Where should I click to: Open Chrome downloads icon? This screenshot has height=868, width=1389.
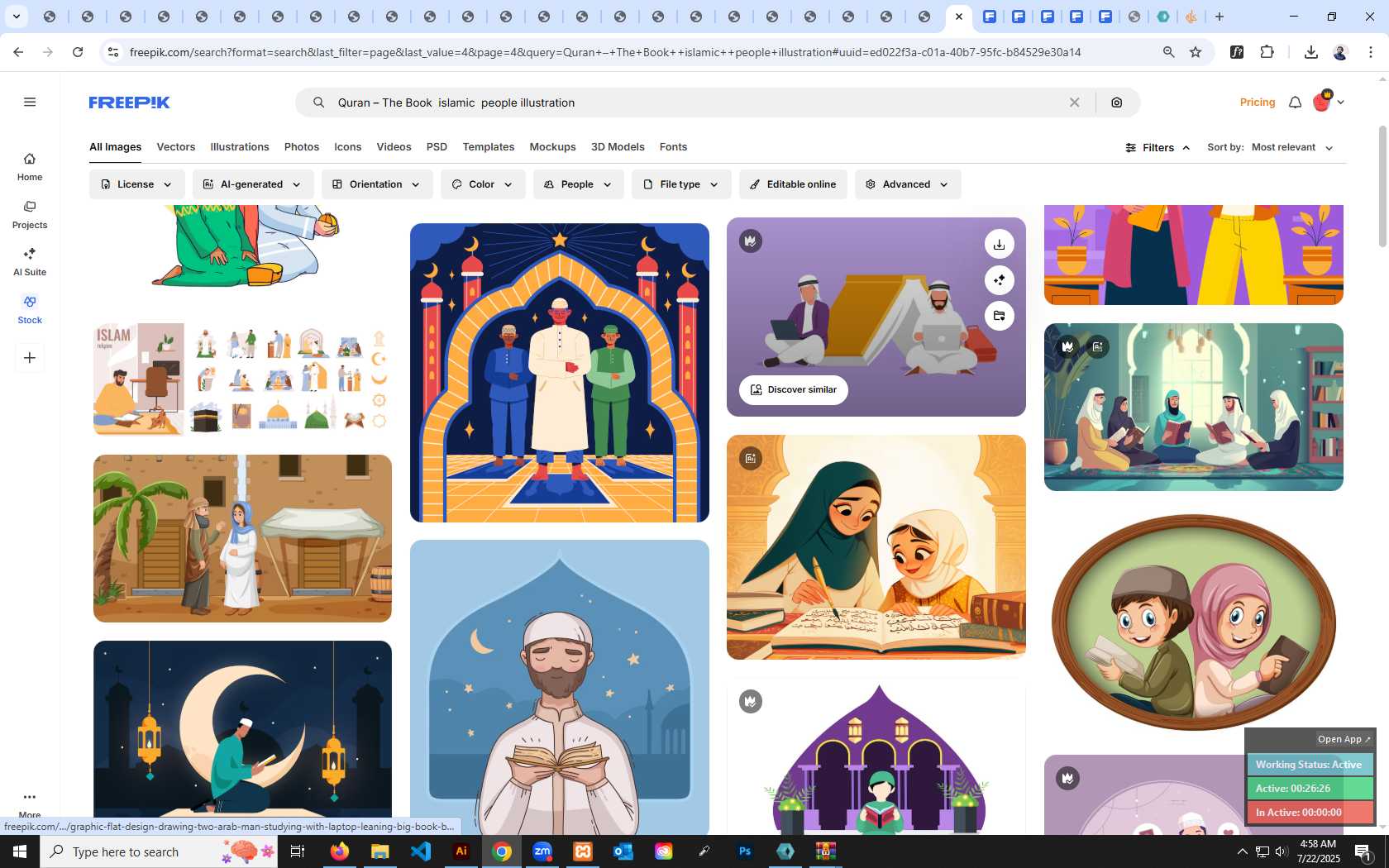[x=1310, y=52]
